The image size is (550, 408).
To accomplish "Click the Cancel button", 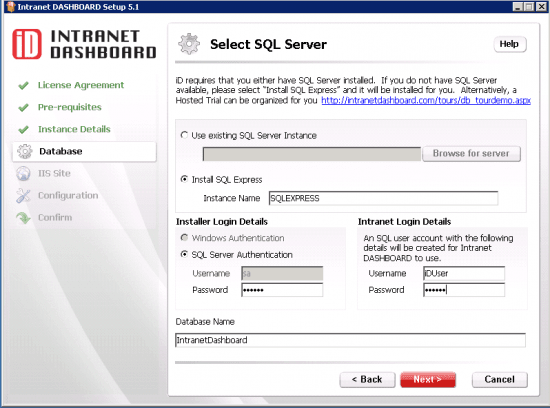I will coord(499,380).
